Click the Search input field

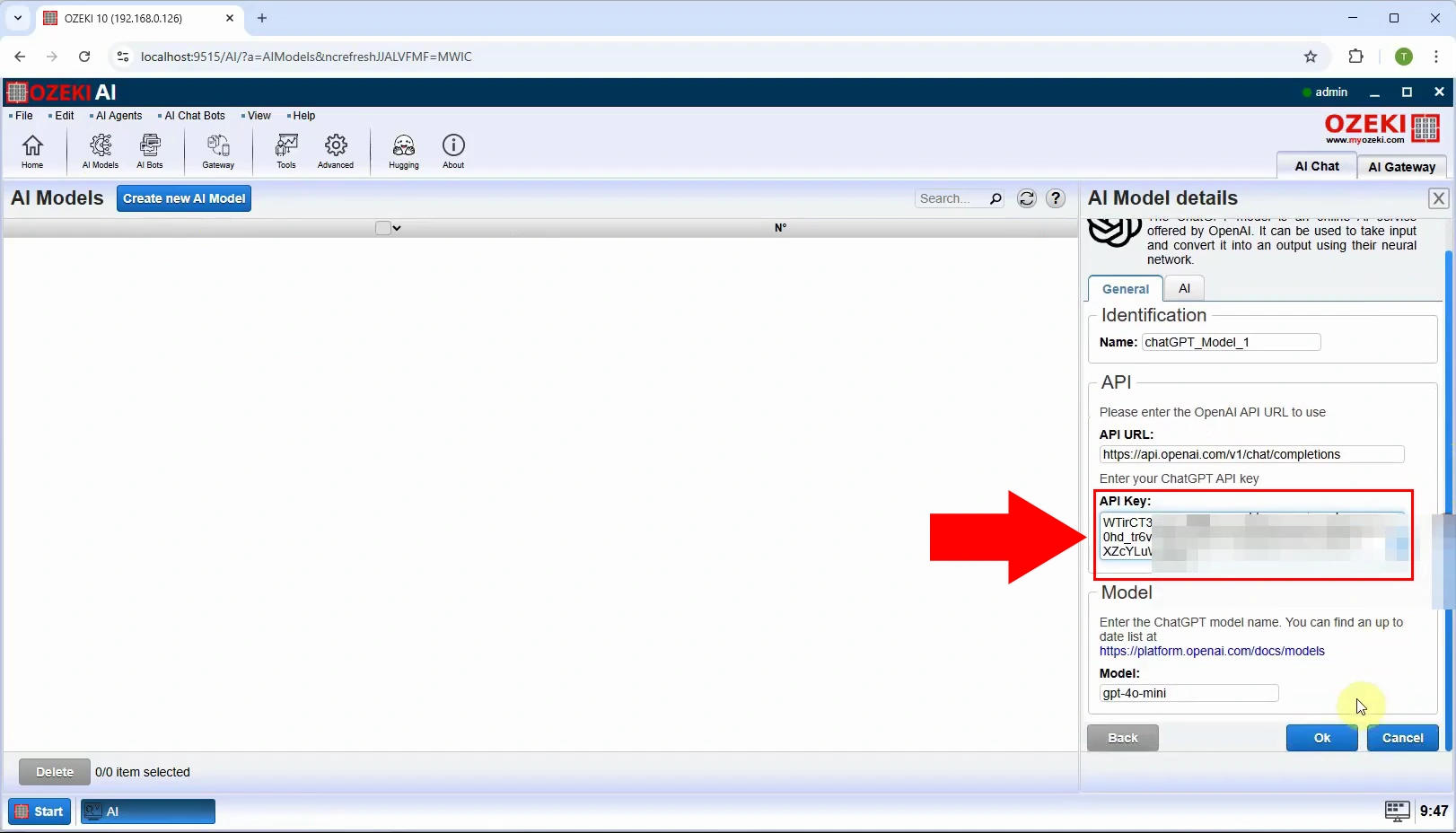pyautogui.click(x=950, y=198)
